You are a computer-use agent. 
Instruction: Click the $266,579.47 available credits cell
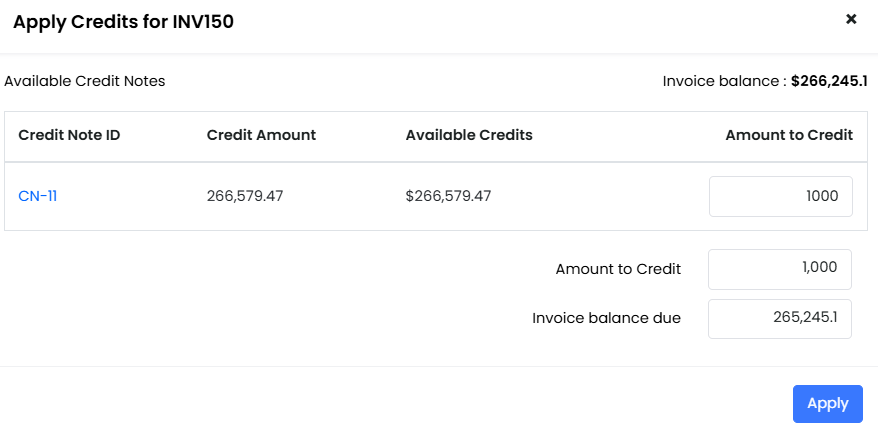coord(448,196)
